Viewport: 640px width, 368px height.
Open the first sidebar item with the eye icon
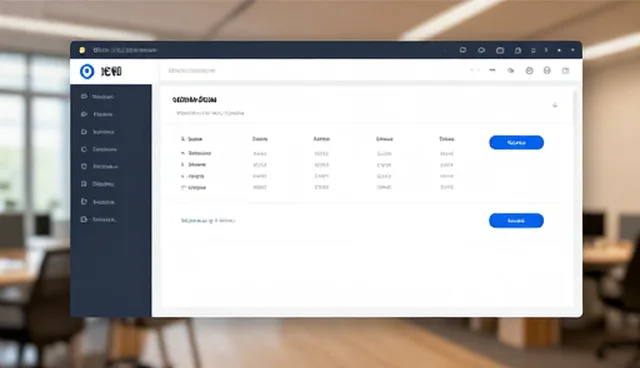point(98,97)
